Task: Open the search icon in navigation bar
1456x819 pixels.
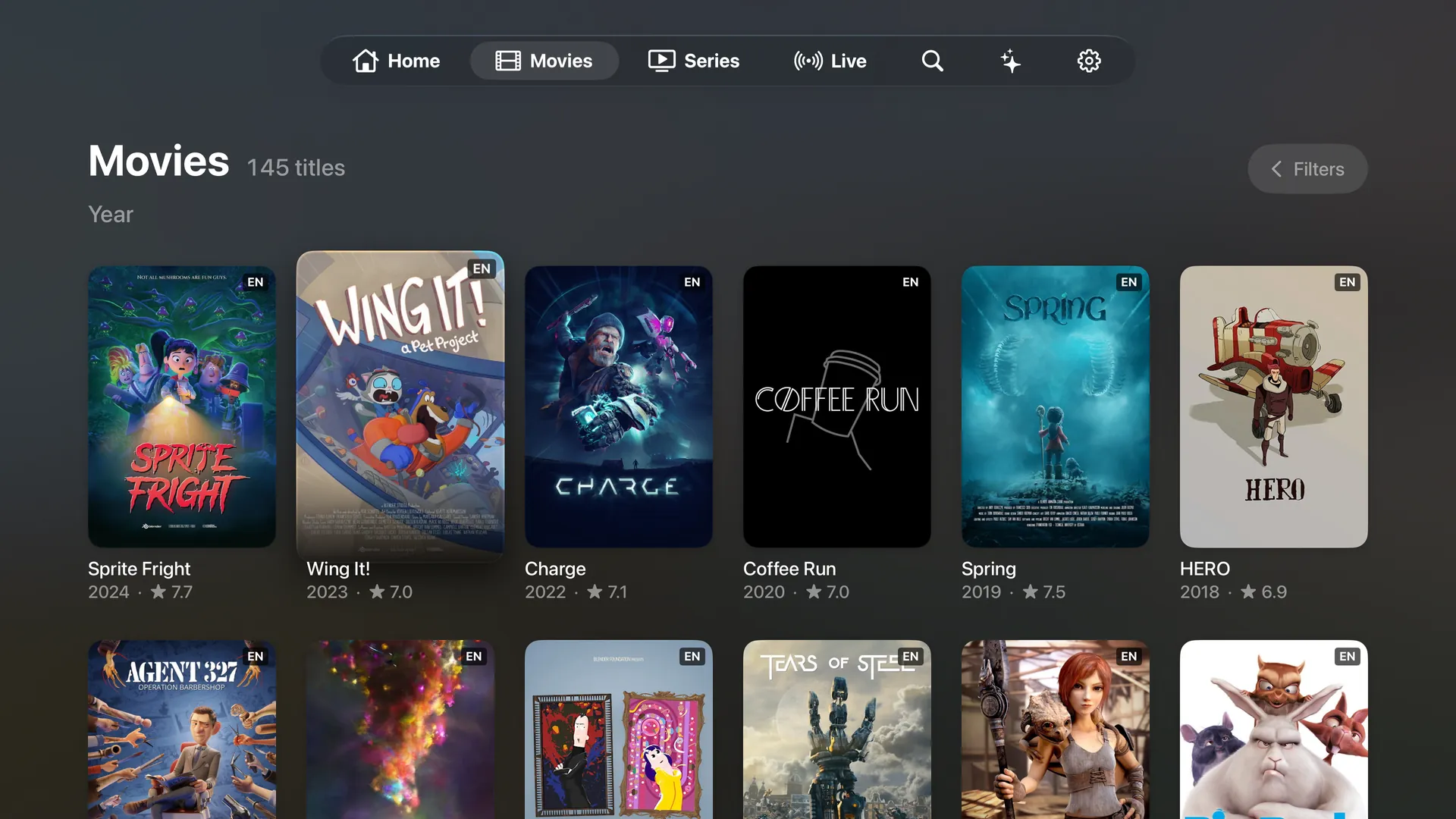Action: [x=933, y=61]
